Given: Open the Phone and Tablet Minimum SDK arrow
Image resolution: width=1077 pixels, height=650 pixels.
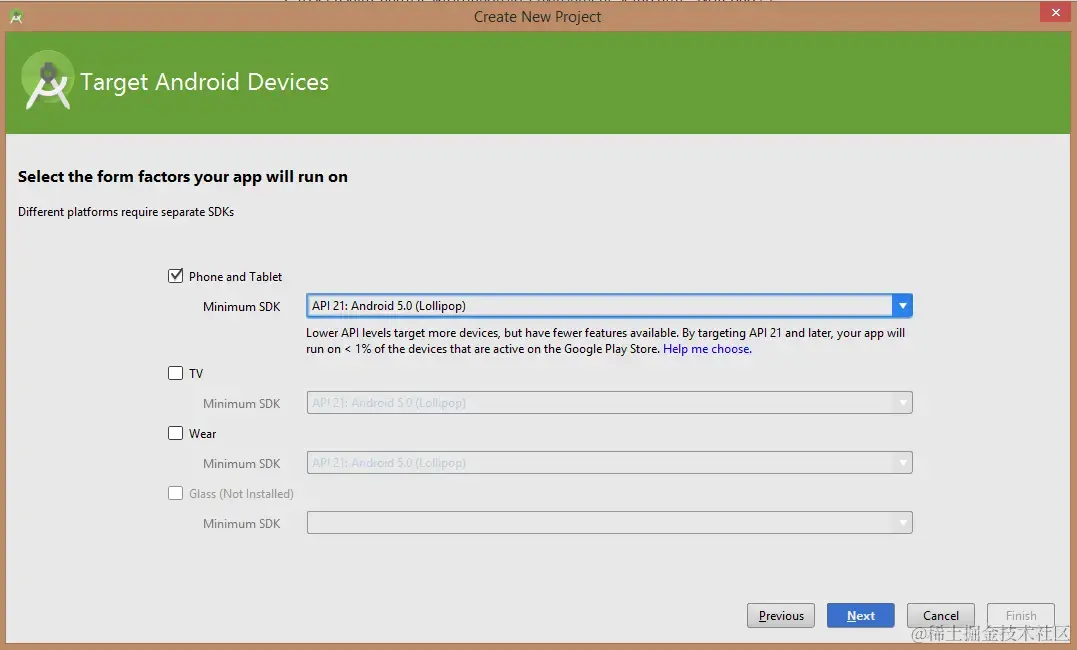Looking at the screenshot, I should (903, 306).
